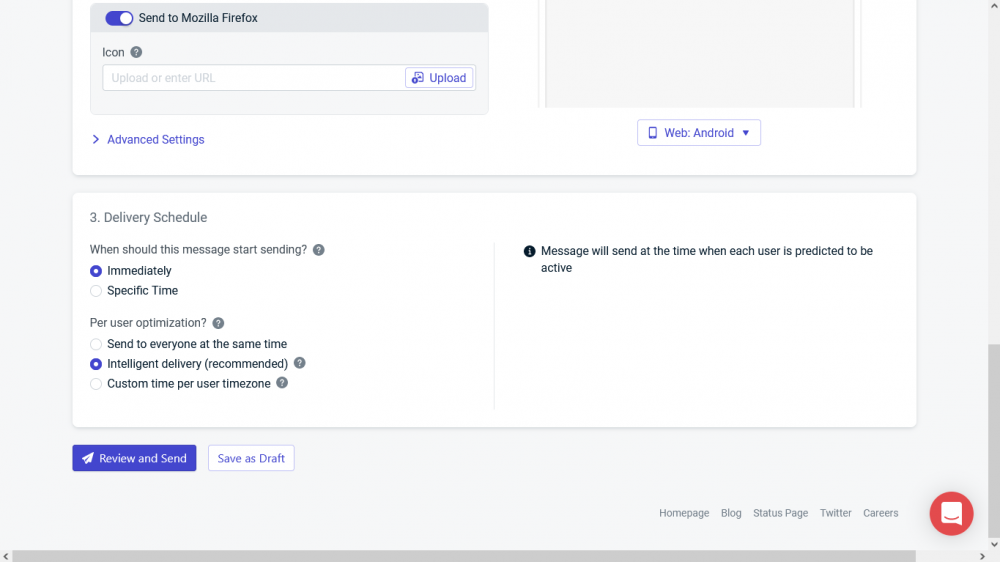Click help icon next to start sending question
This screenshot has width=1000, height=562.
(x=318, y=250)
